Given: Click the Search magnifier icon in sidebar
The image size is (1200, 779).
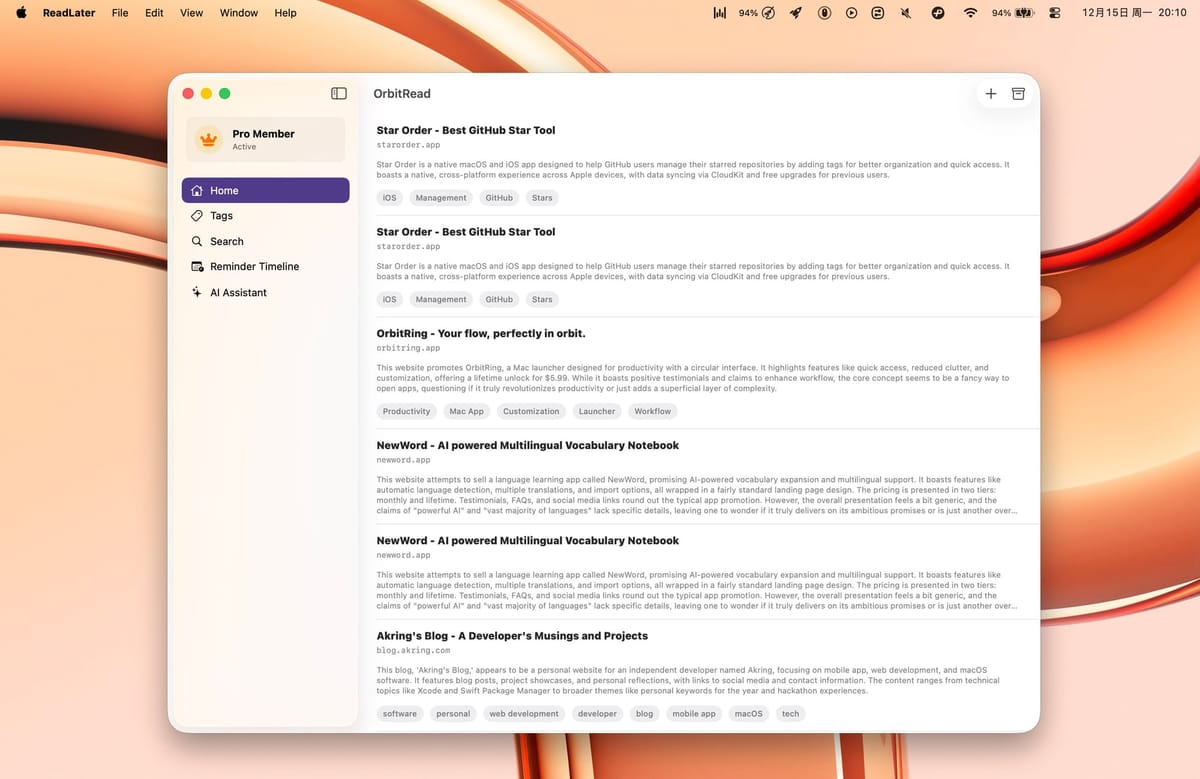Looking at the screenshot, I should 197,242.
